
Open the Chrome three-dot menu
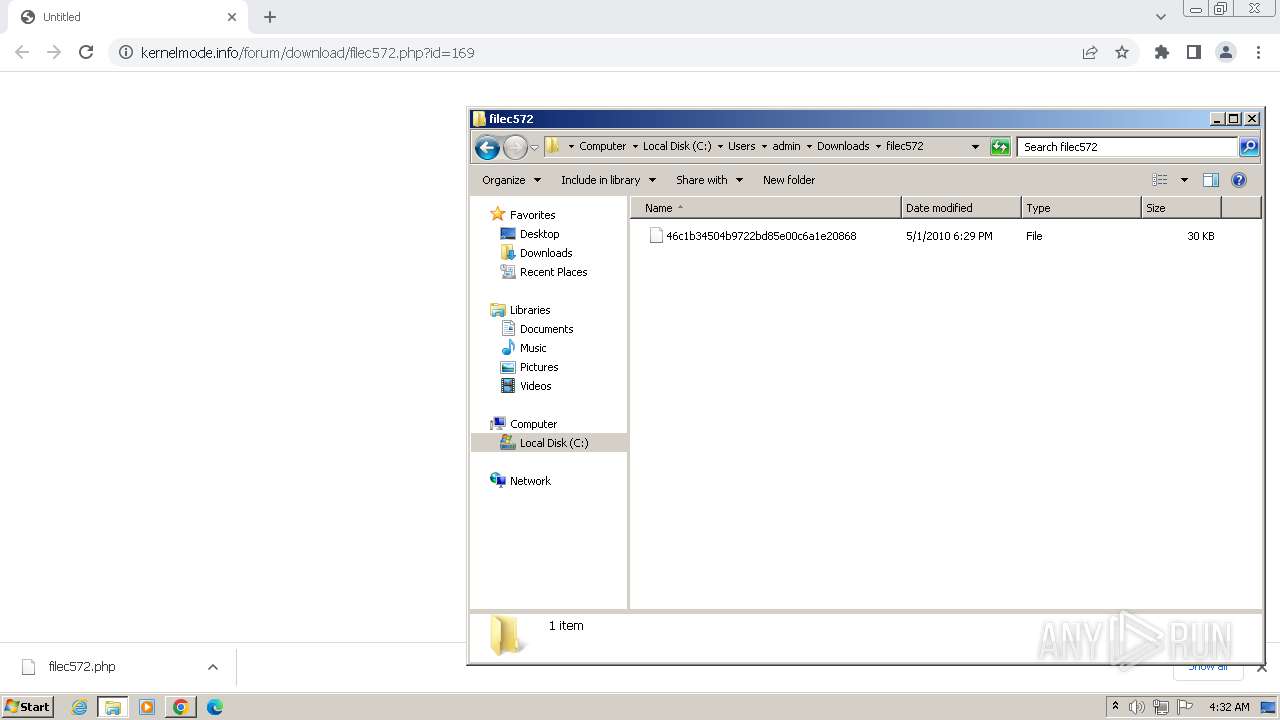1258,52
